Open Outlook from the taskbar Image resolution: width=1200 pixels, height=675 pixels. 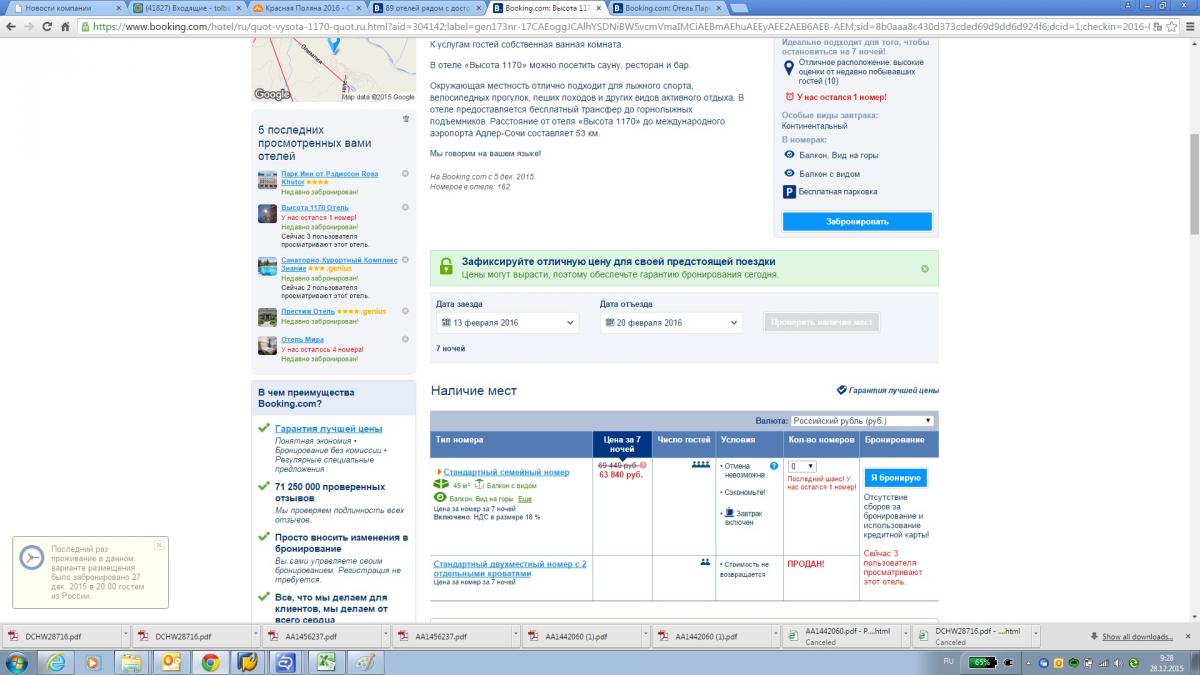pyautogui.click(x=170, y=662)
